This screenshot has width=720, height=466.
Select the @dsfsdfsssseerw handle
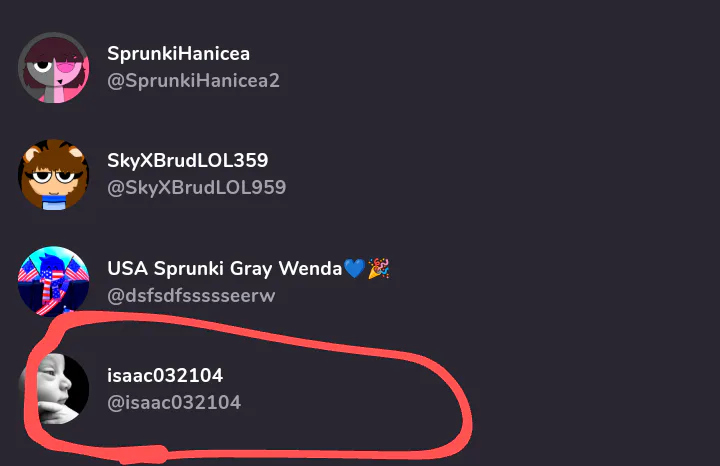(x=190, y=296)
